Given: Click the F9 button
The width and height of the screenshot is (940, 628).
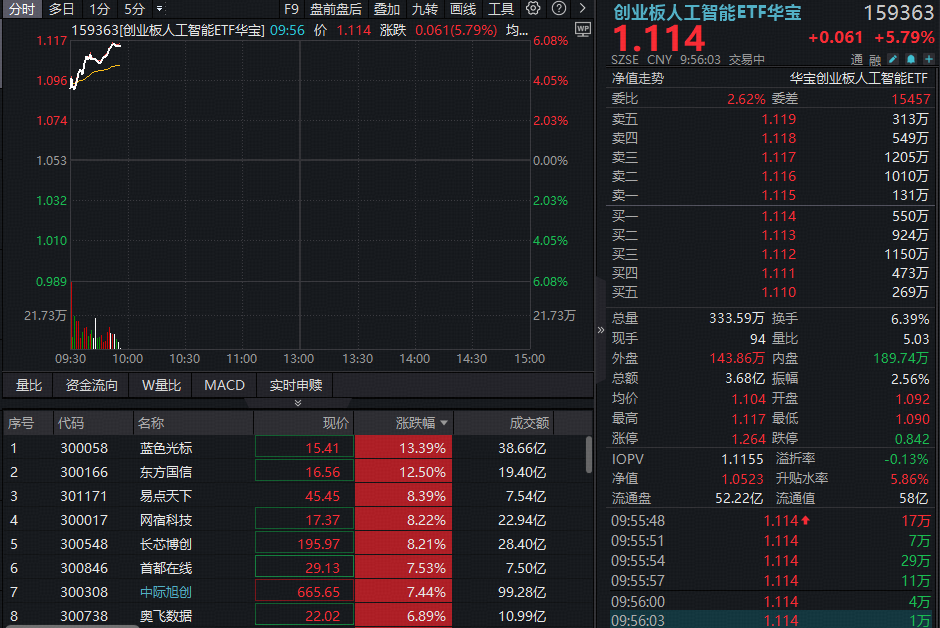Looking at the screenshot, I should 291,9.
